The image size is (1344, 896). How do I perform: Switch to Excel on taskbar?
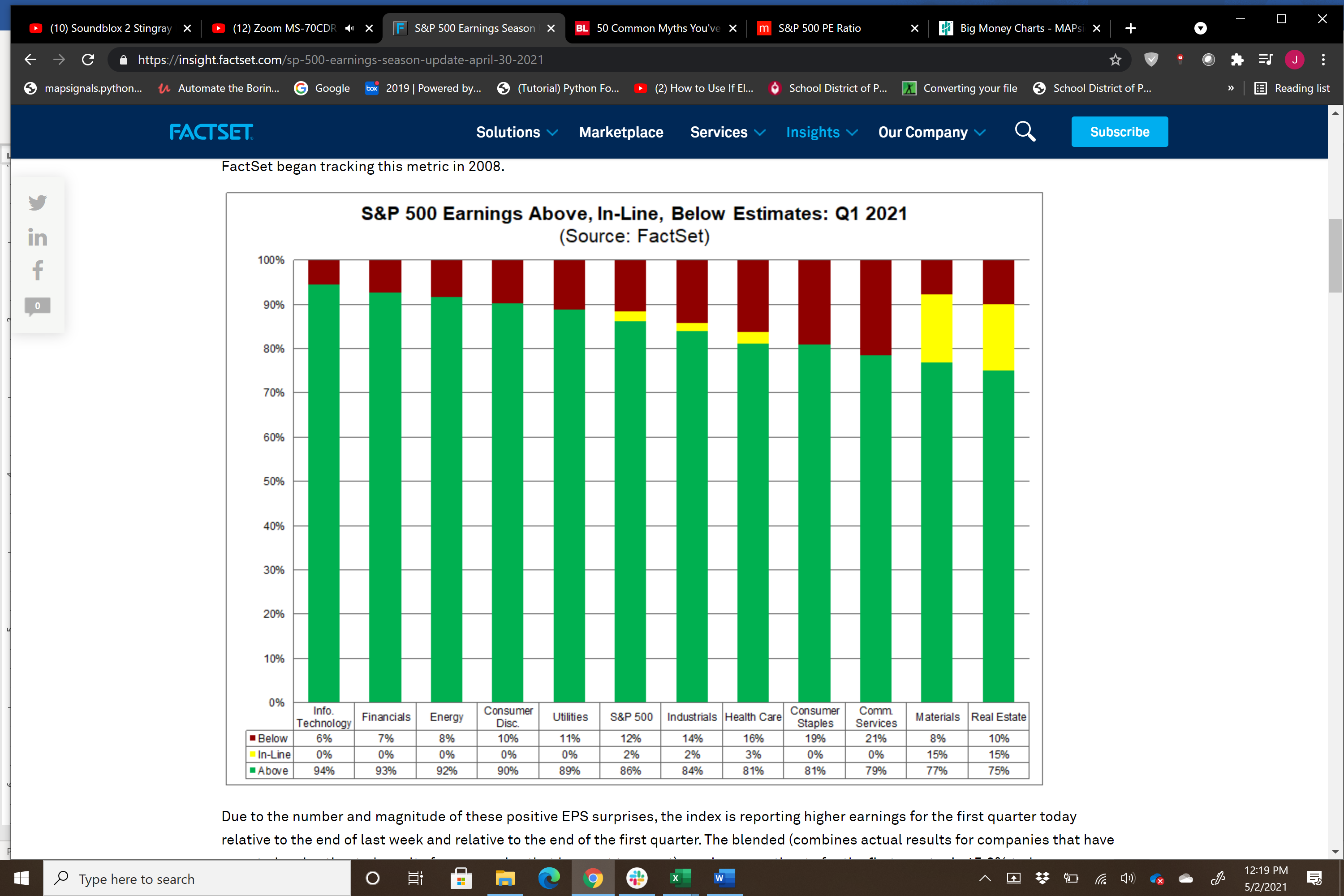pos(681,878)
